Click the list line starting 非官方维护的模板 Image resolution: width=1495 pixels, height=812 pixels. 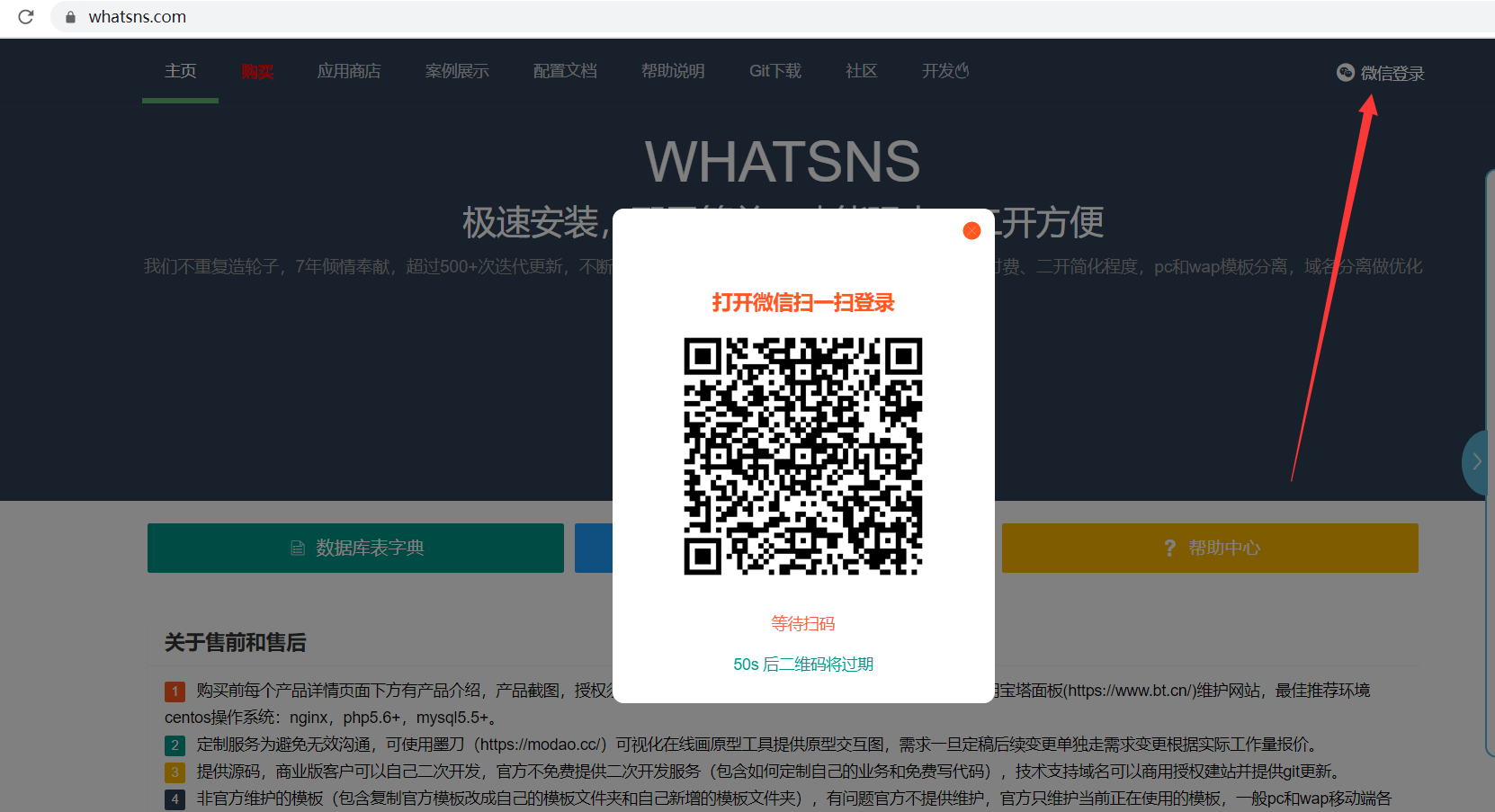click(x=794, y=799)
